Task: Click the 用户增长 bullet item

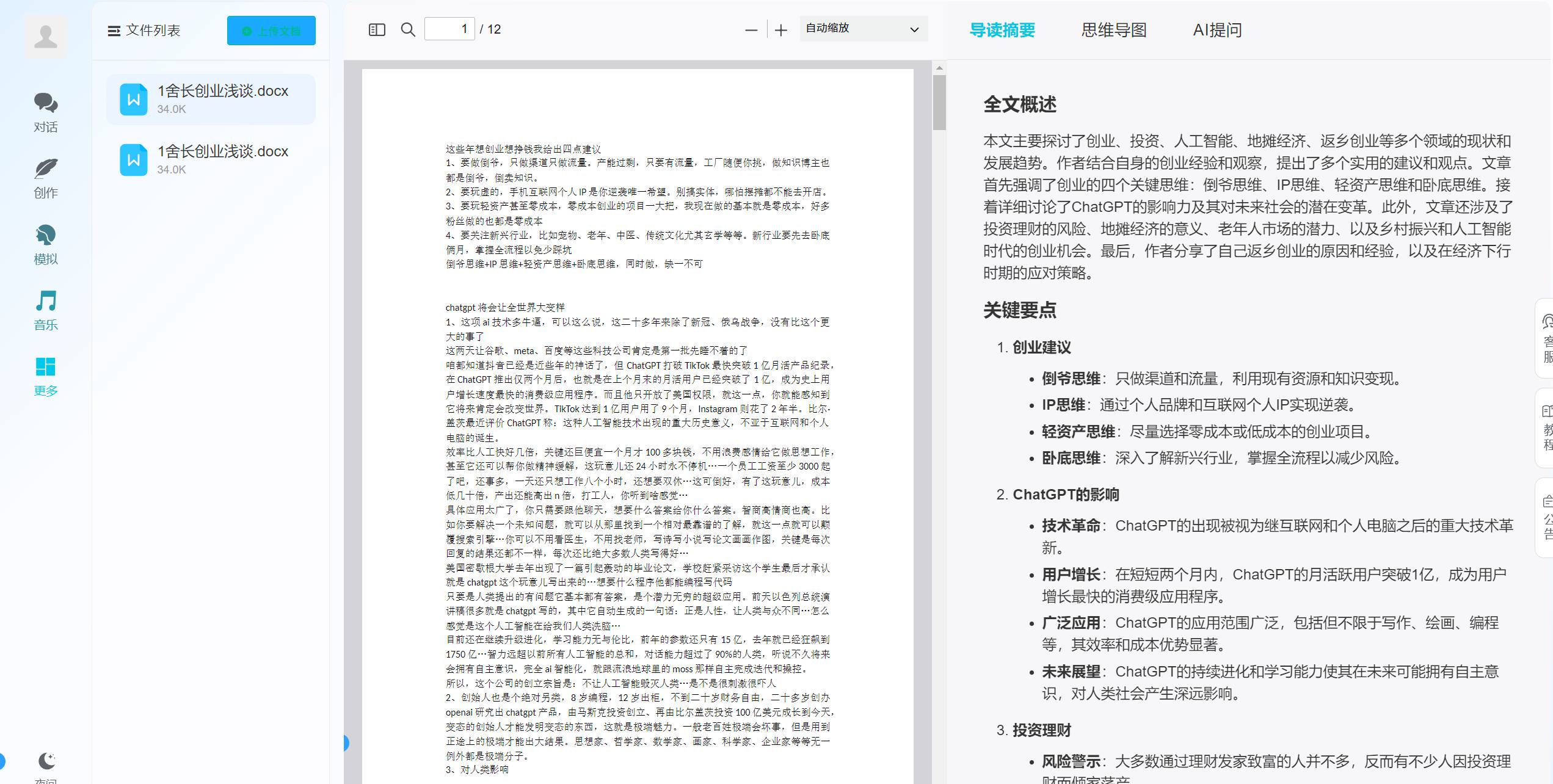Action: tap(1275, 586)
